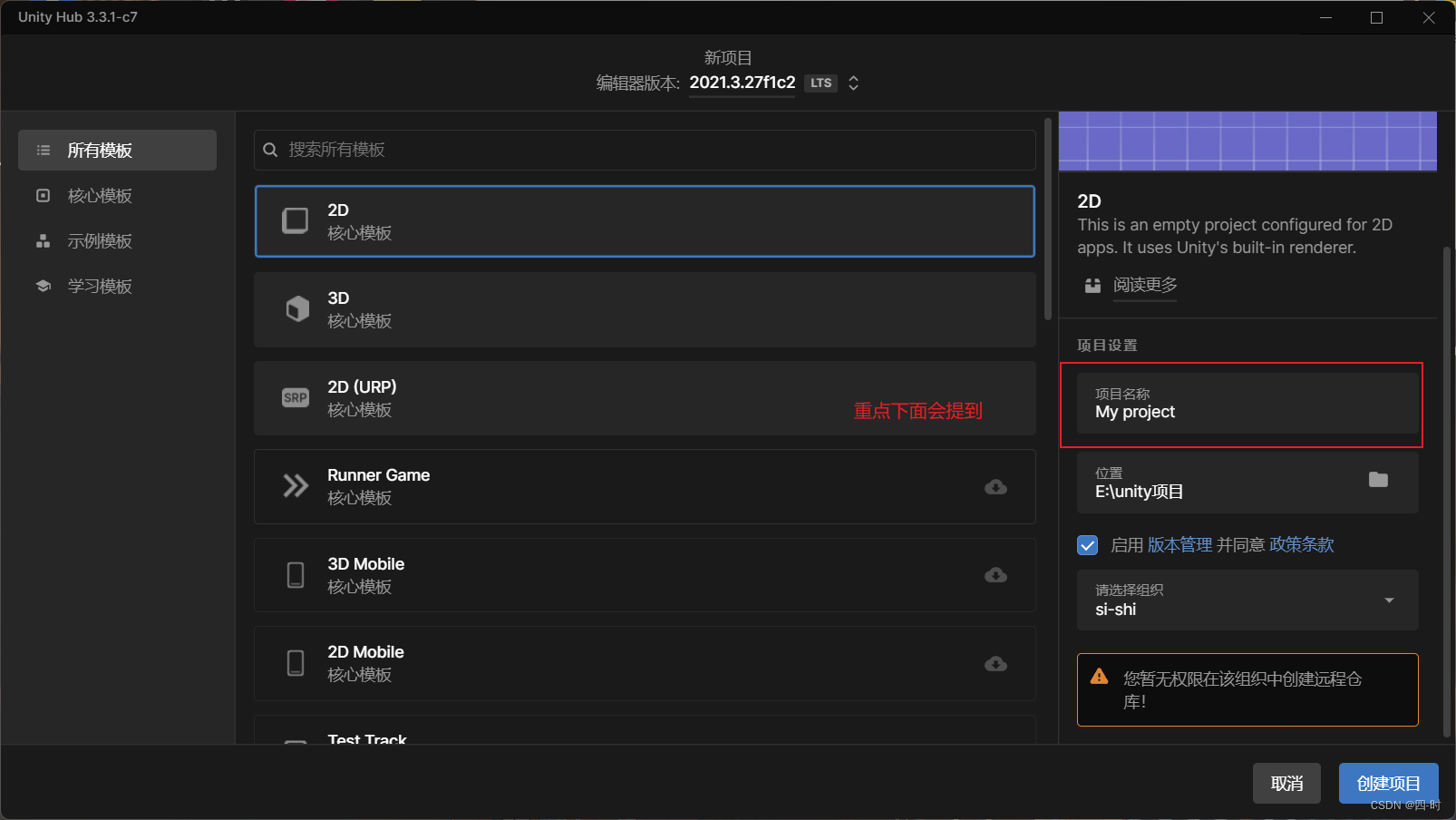Click the 3D cube template icon
The width and height of the screenshot is (1456, 820).
point(297,309)
